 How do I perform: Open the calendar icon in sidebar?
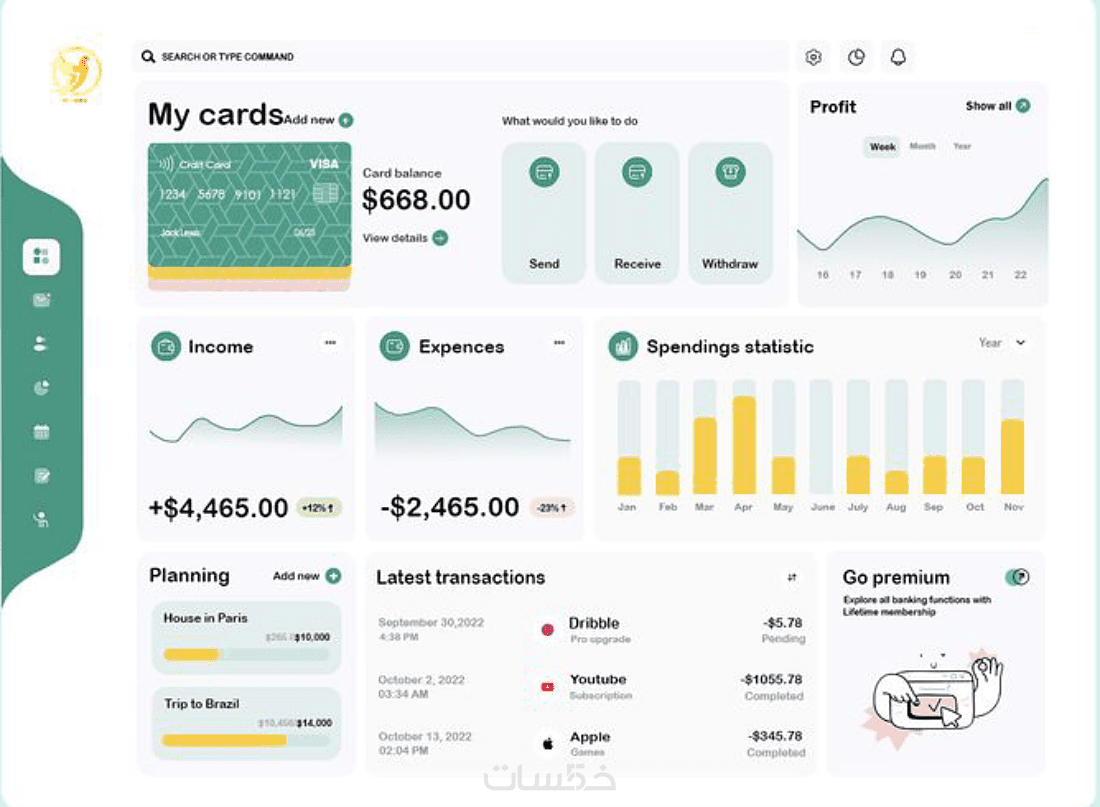pos(41,432)
